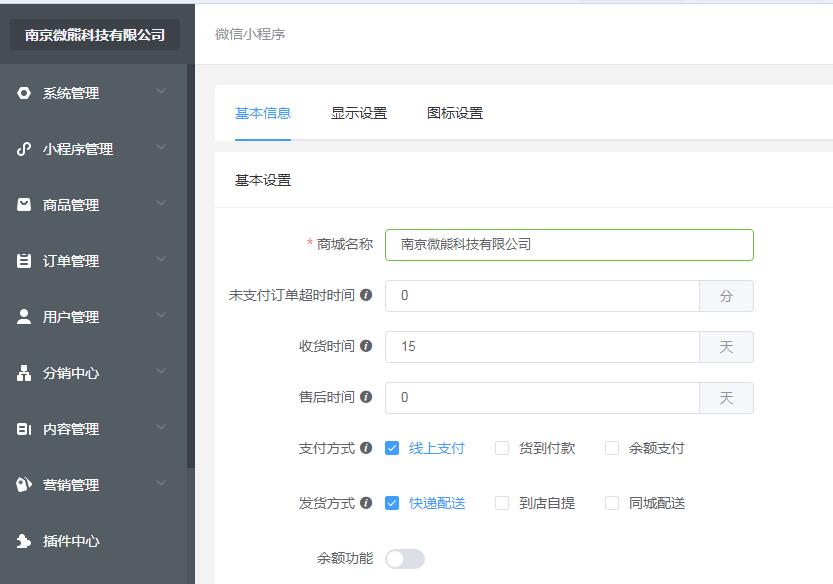Expand 营销管理 menu chevron
This screenshot has height=584, width=833.
tap(161, 483)
